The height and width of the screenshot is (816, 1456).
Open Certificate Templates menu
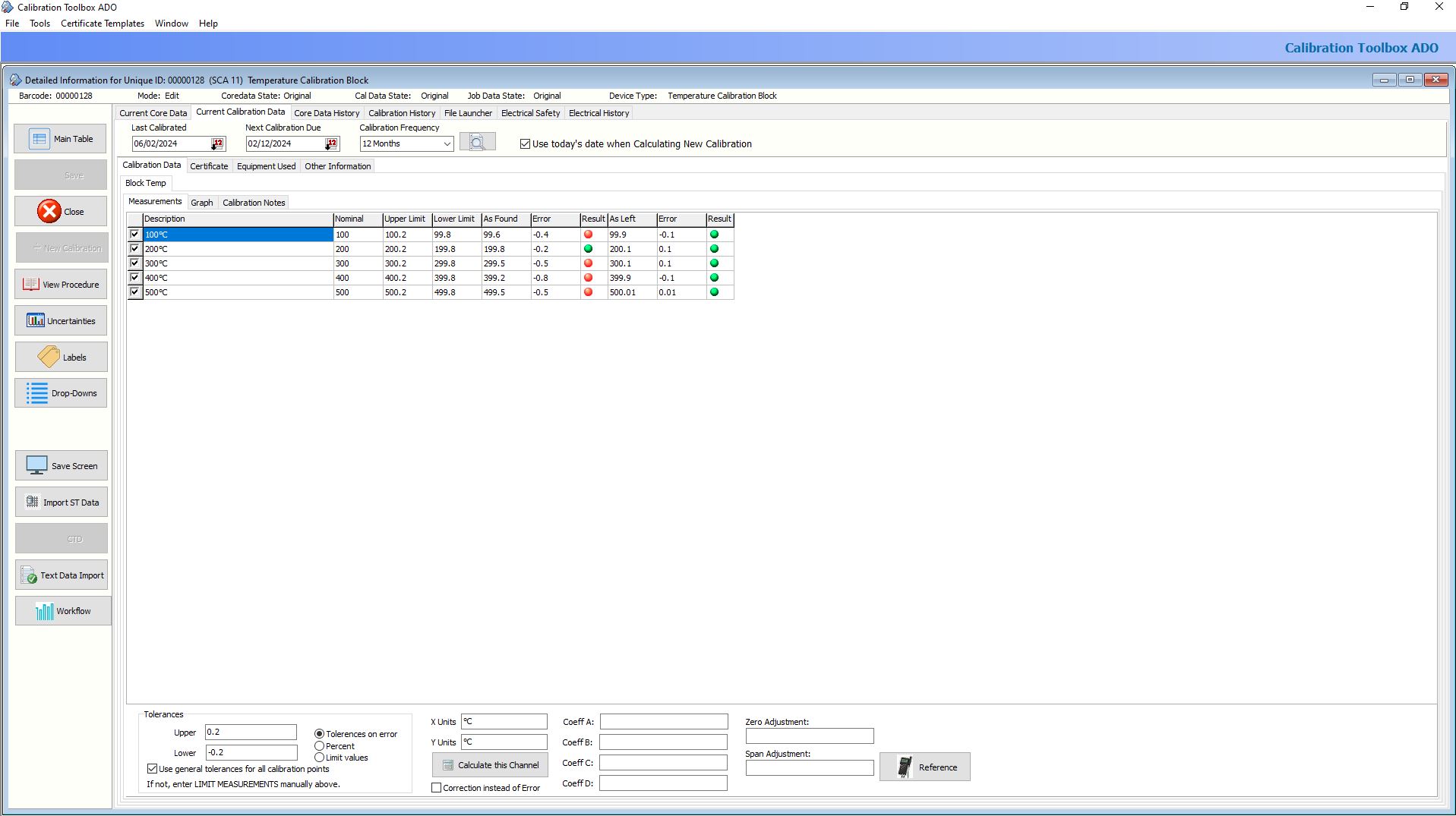[103, 24]
